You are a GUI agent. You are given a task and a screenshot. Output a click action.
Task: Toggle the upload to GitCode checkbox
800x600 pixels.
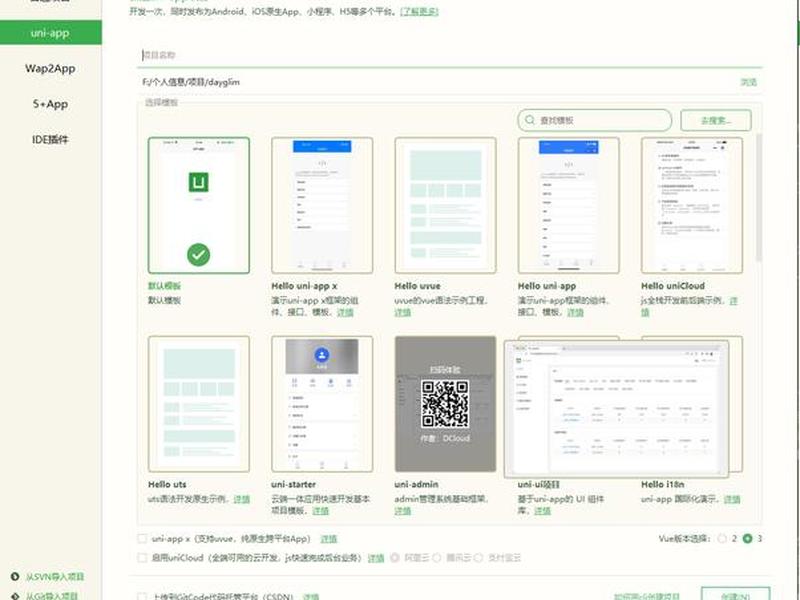point(142,596)
